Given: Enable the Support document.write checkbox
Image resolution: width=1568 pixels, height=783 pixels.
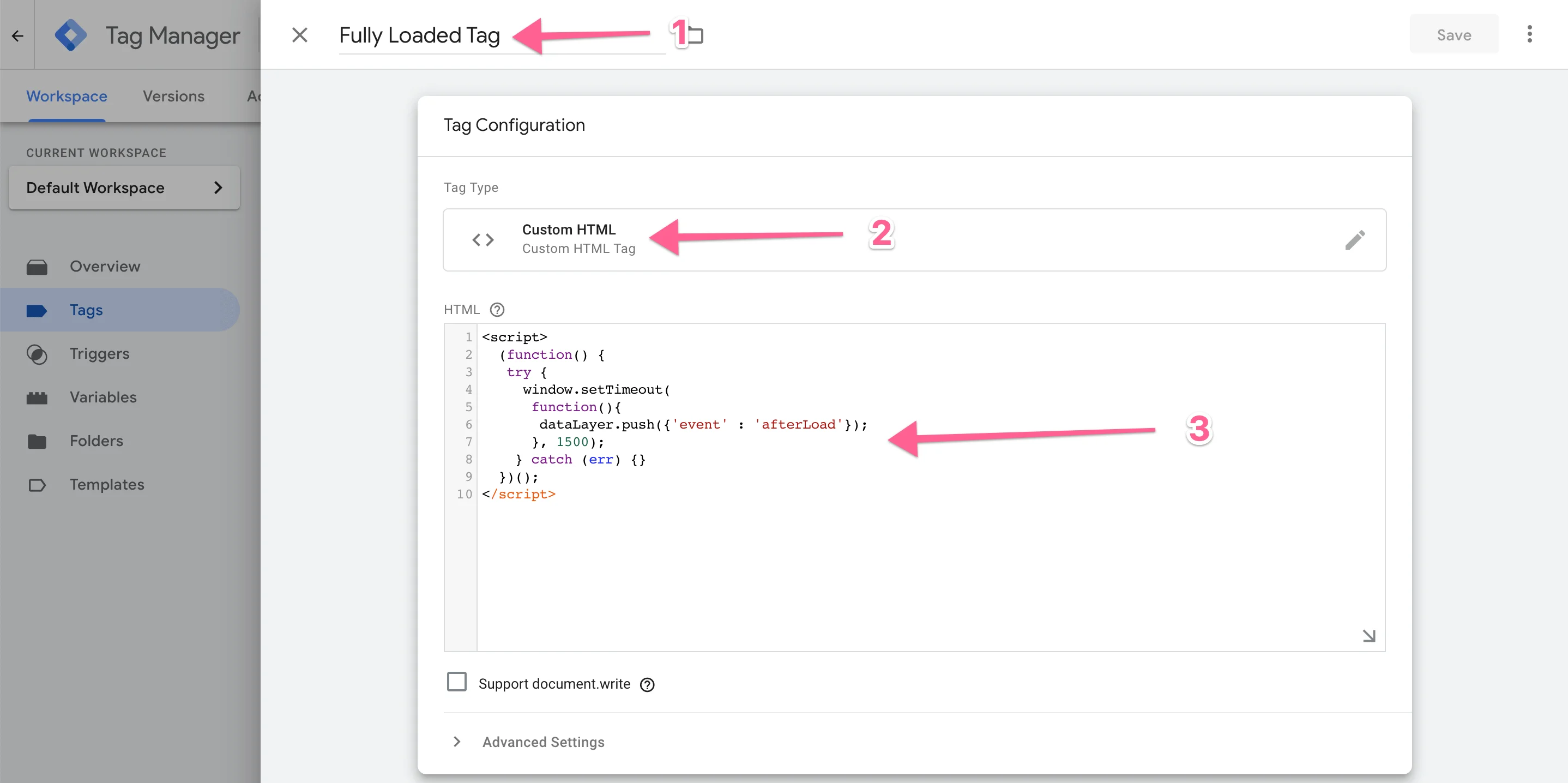Looking at the screenshot, I should pyautogui.click(x=456, y=683).
